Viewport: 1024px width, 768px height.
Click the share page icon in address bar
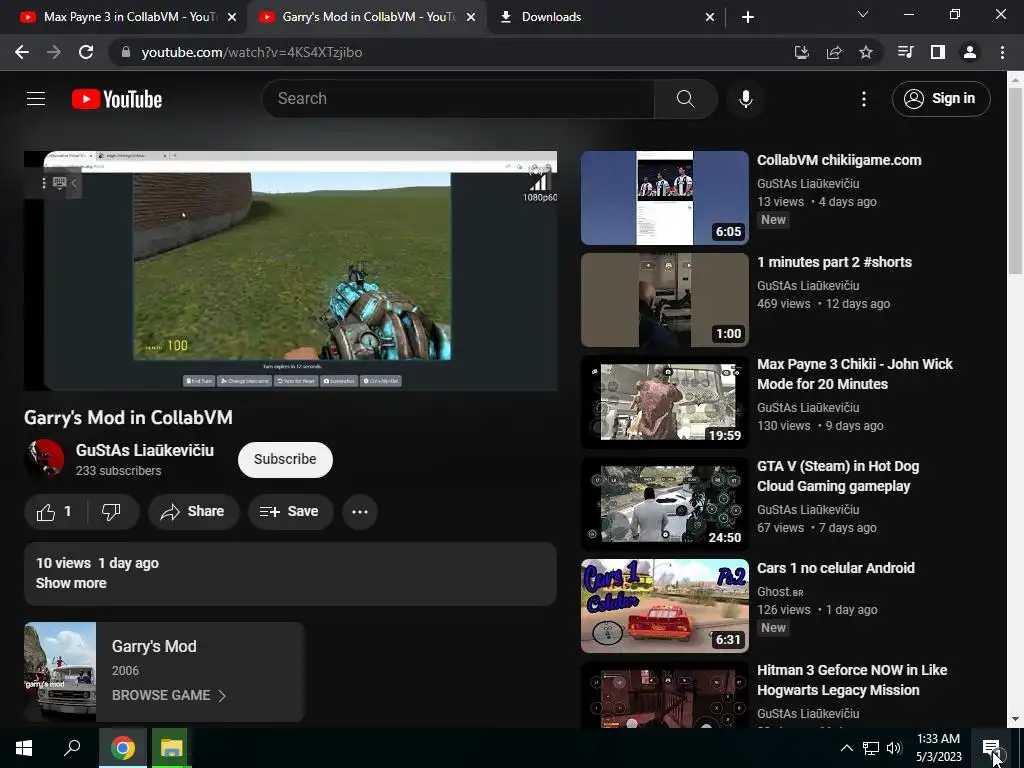pyautogui.click(x=834, y=52)
